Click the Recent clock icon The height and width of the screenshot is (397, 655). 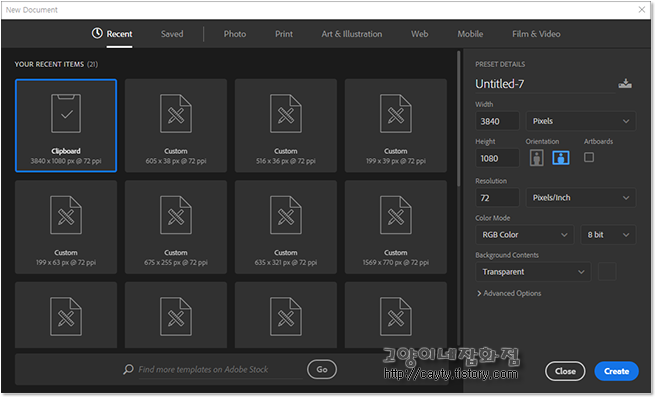pos(97,33)
